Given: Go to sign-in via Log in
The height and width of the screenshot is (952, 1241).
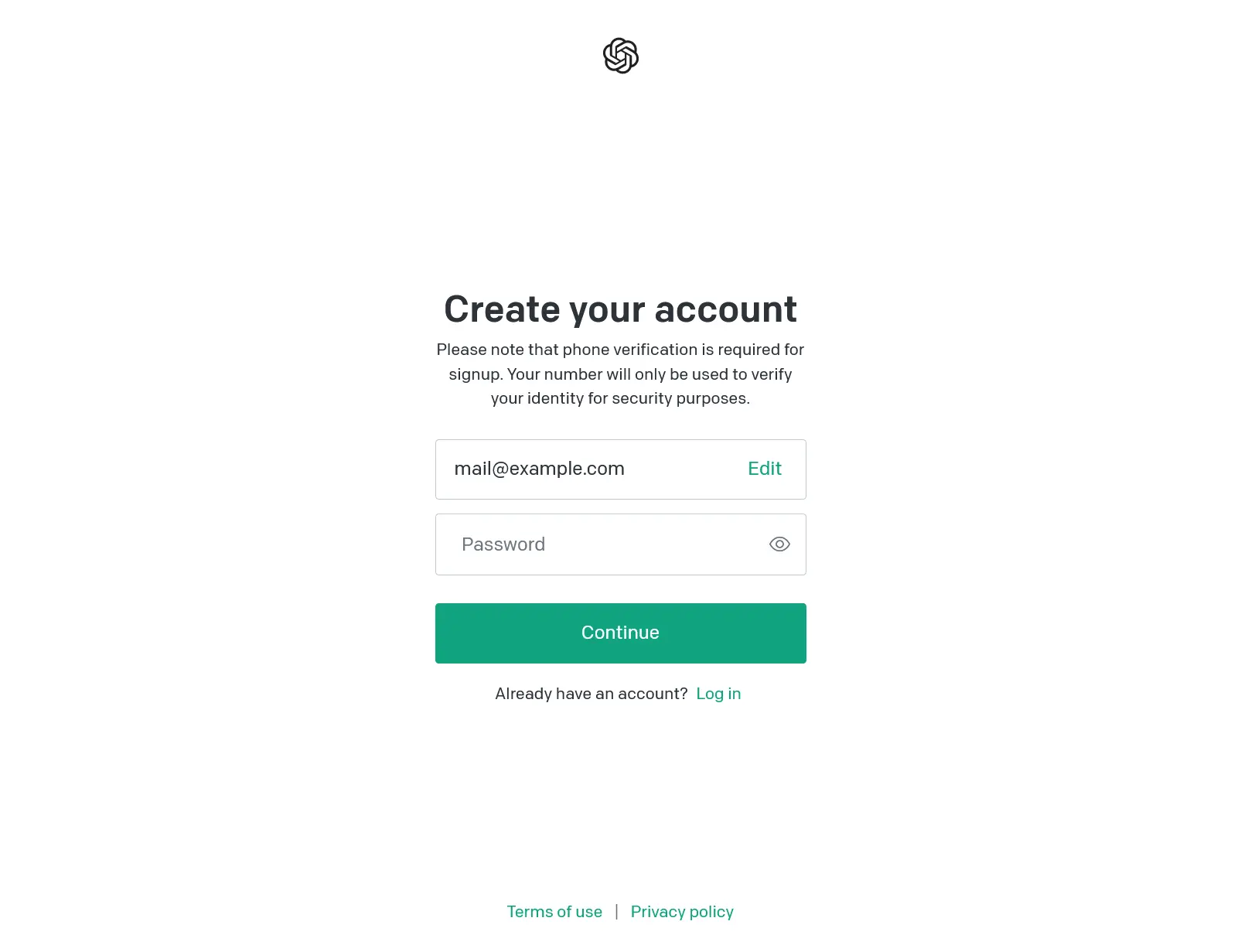Looking at the screenshot, I should (x=718, y=694).
